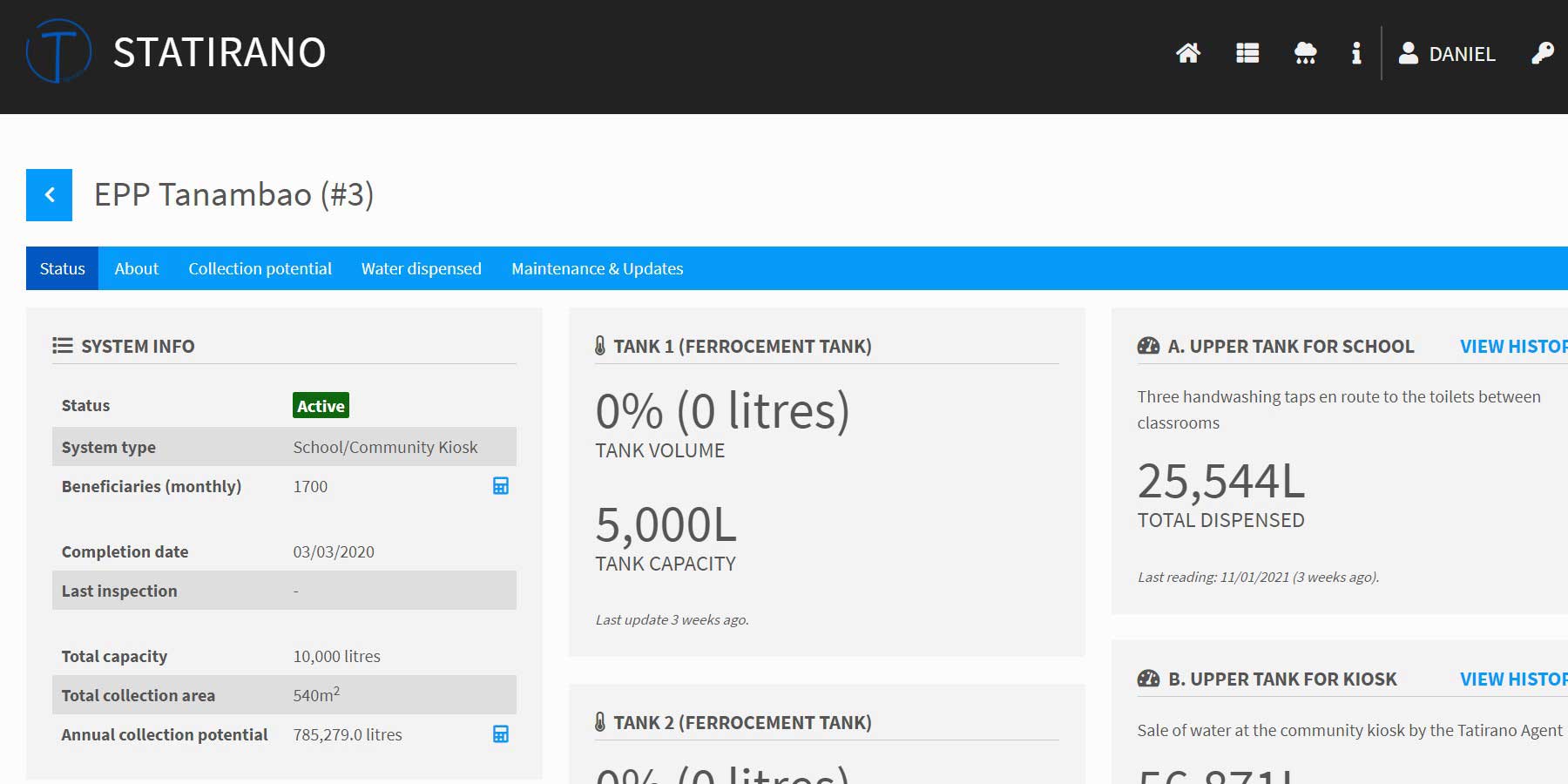
Task: Open Collection potential tab
Action: point(260,268)
